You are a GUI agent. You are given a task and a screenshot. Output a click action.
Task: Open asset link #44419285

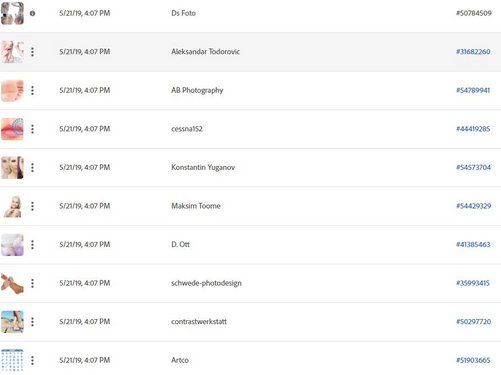[473, 129]
